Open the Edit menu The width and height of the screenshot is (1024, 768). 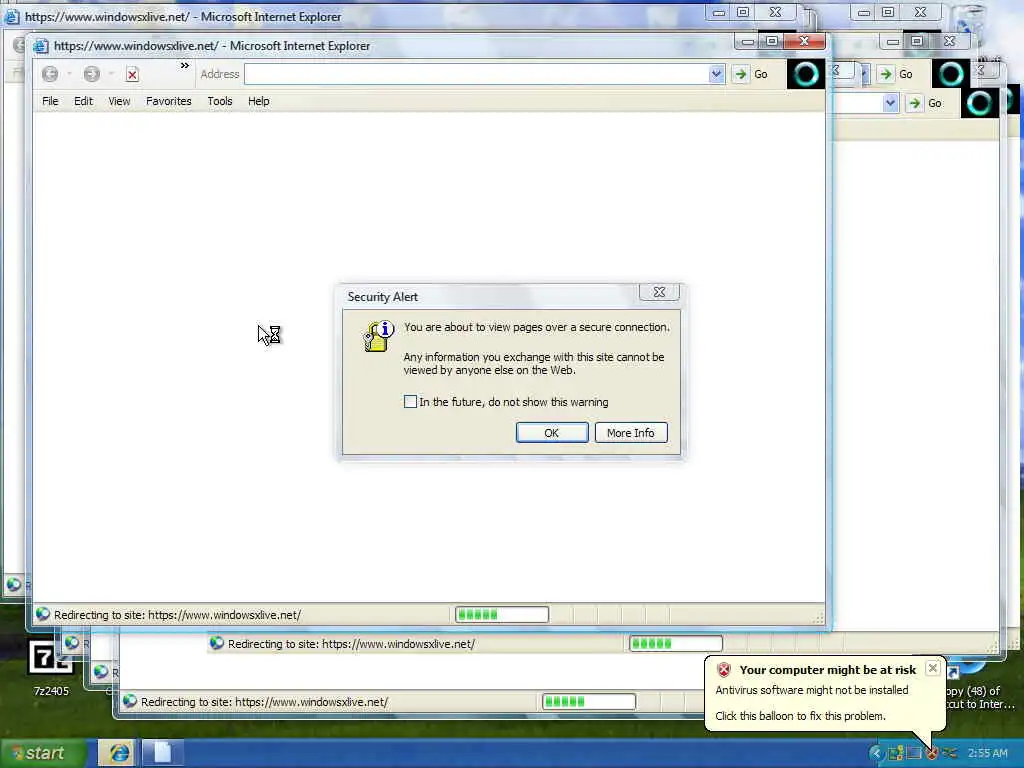click(84, 101)
